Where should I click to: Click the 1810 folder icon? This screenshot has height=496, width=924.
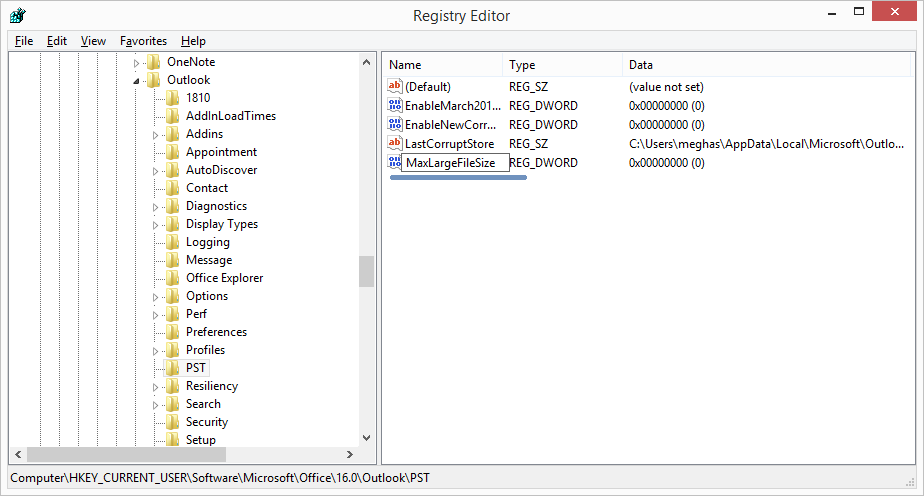coord(172,98)
